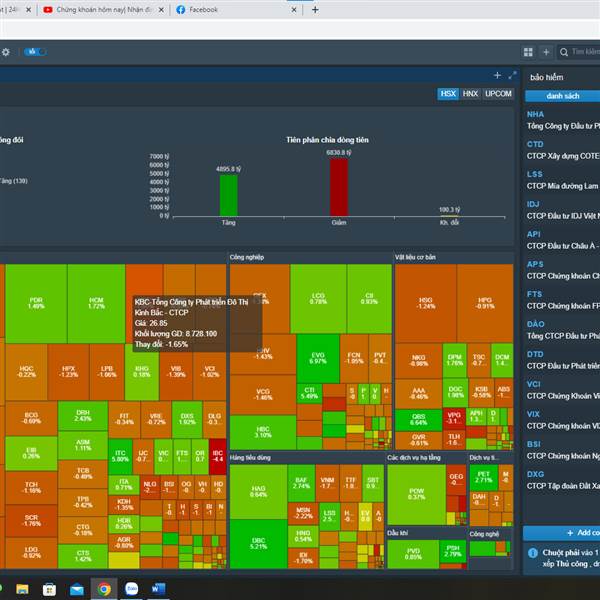
Task: Select the UPCOM exchange tab
Action: click(x=498, y=94)
